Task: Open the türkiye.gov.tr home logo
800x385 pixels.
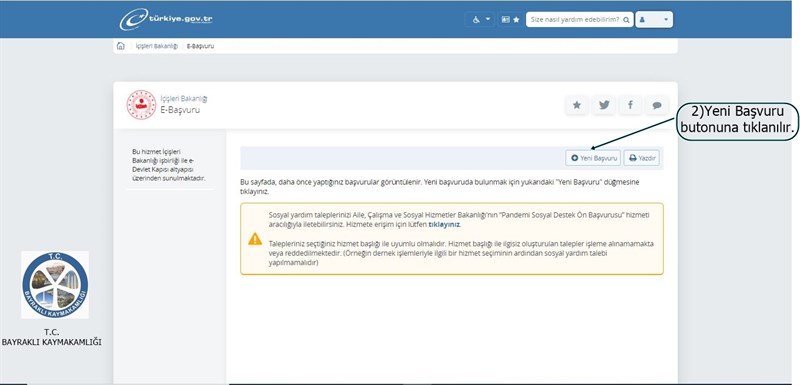Action: [x=166, y=19]
